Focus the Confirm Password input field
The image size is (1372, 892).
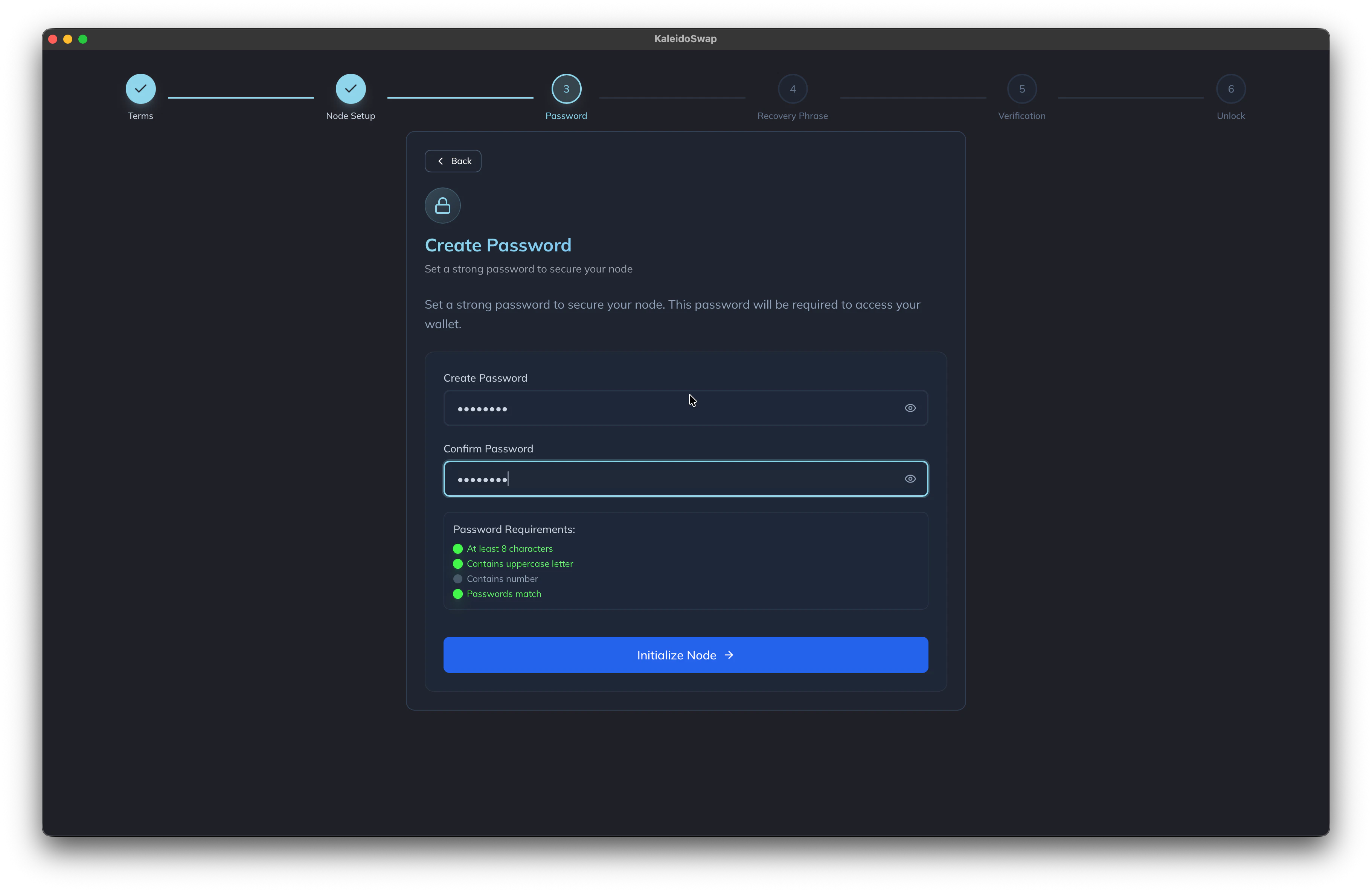pyautogui.click(x=663, y=479)
